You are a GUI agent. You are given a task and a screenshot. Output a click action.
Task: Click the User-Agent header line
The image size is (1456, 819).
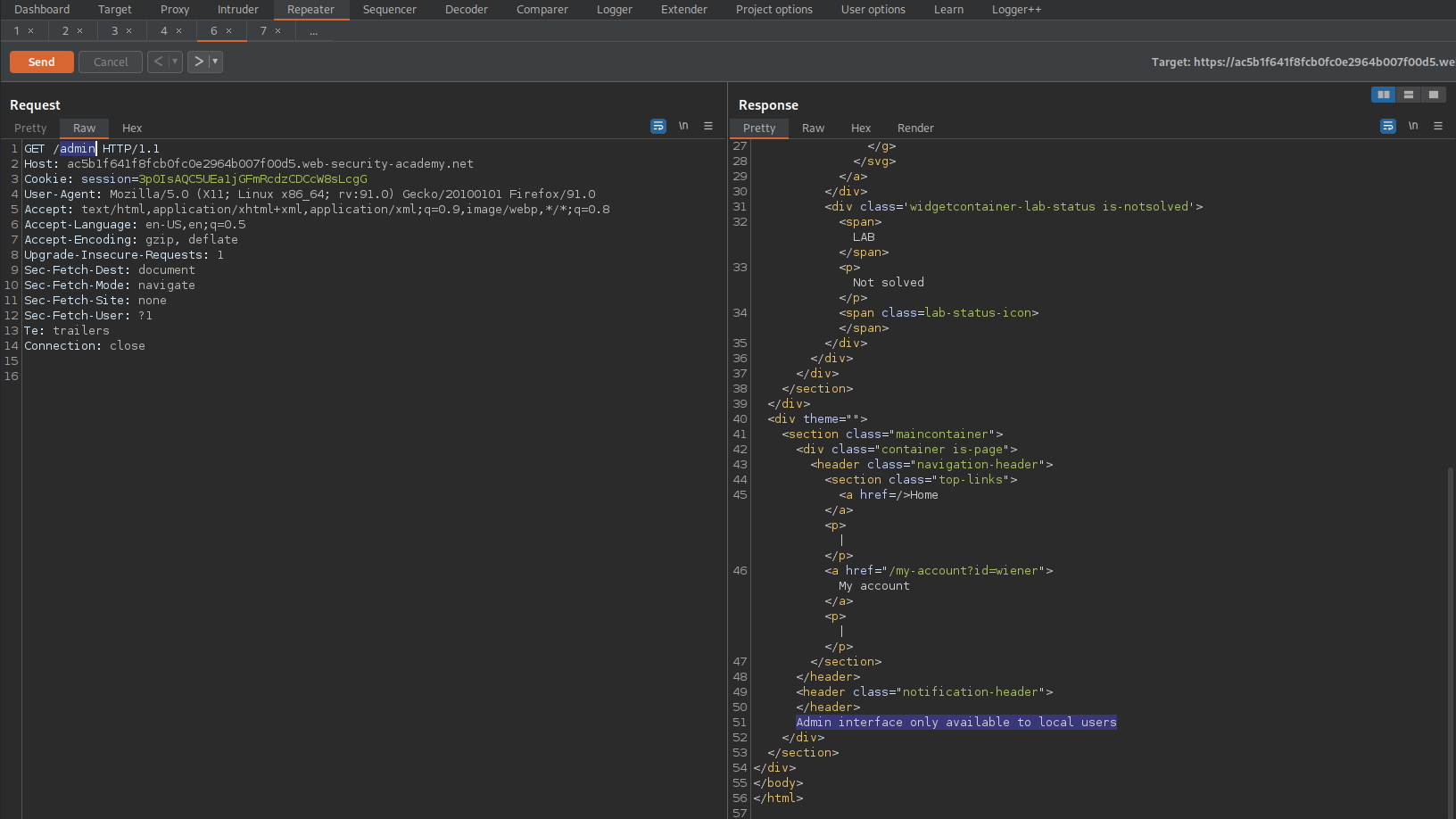point(310,194)
